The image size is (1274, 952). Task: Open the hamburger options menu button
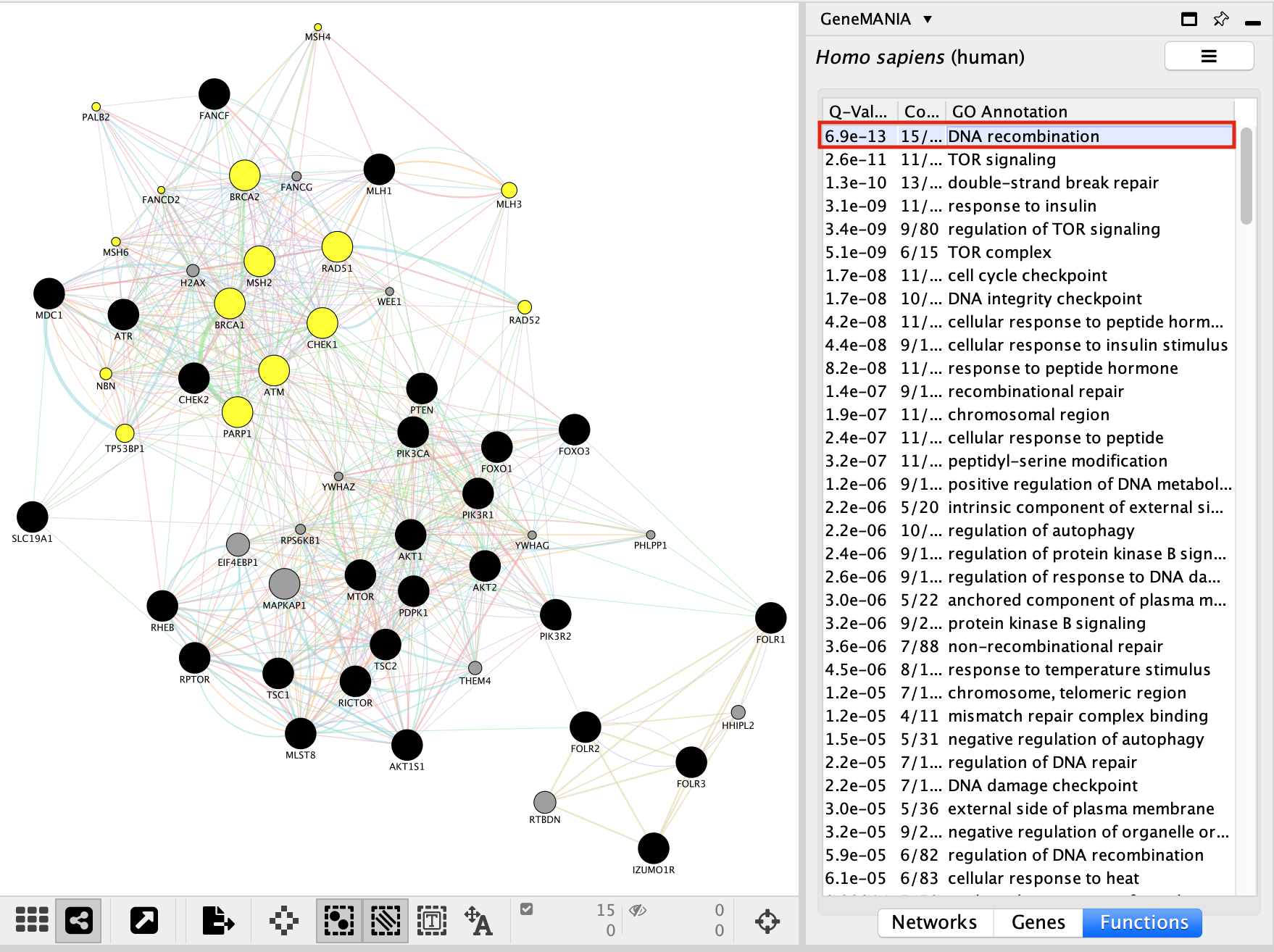point(1209,57)
